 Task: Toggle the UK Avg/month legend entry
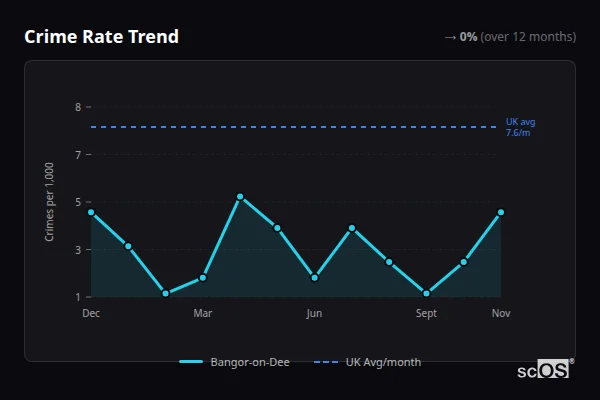367,362
